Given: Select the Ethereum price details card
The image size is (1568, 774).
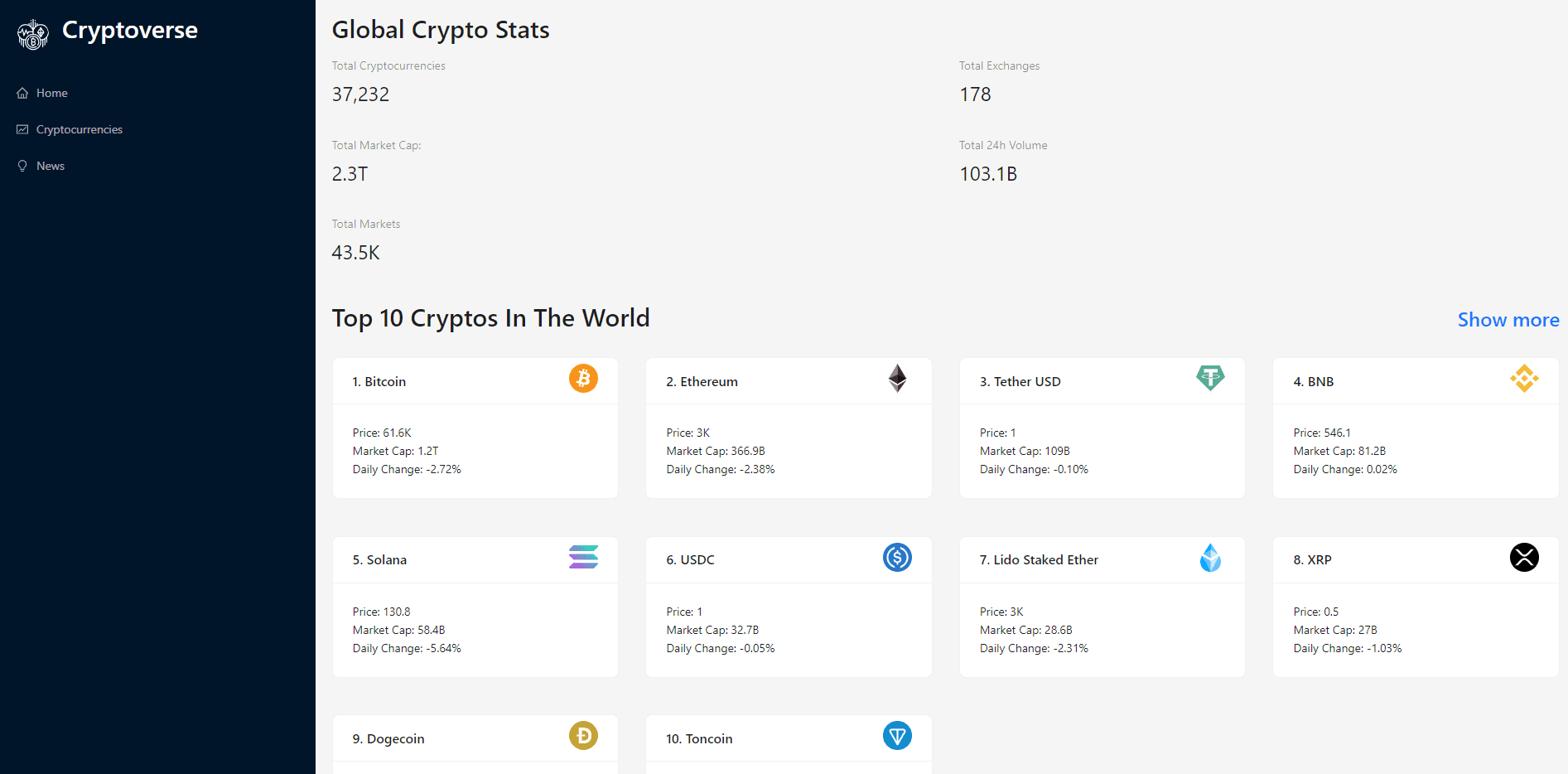Looking at the screenshot, I should click(788, 451).
